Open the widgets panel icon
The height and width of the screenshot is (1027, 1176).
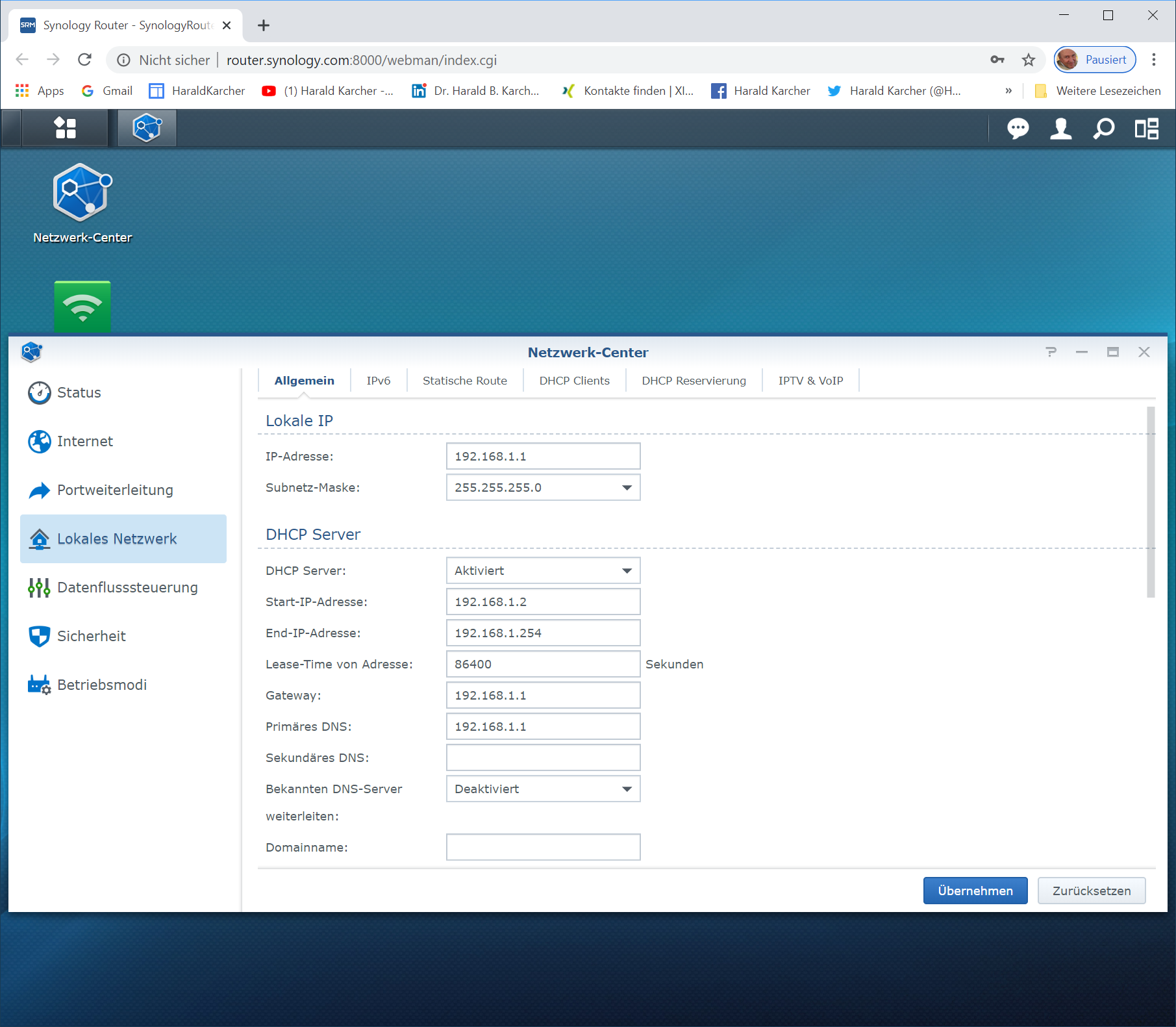pos(1146,129)
